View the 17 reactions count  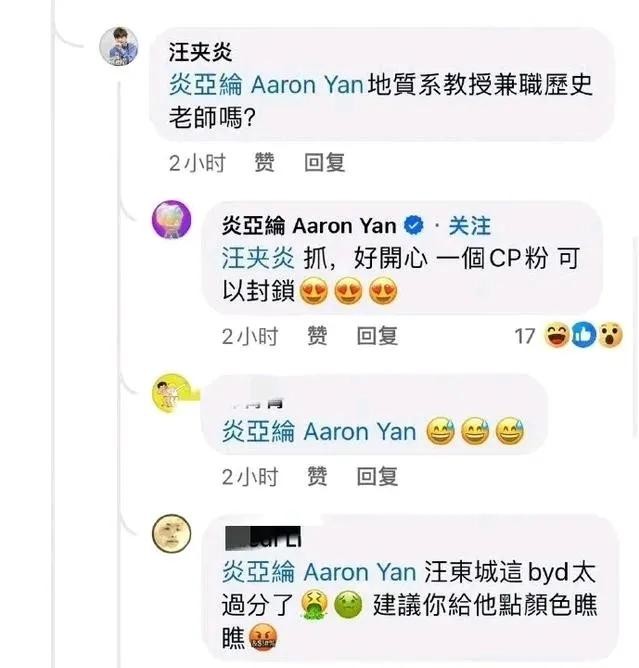[525, 336]
